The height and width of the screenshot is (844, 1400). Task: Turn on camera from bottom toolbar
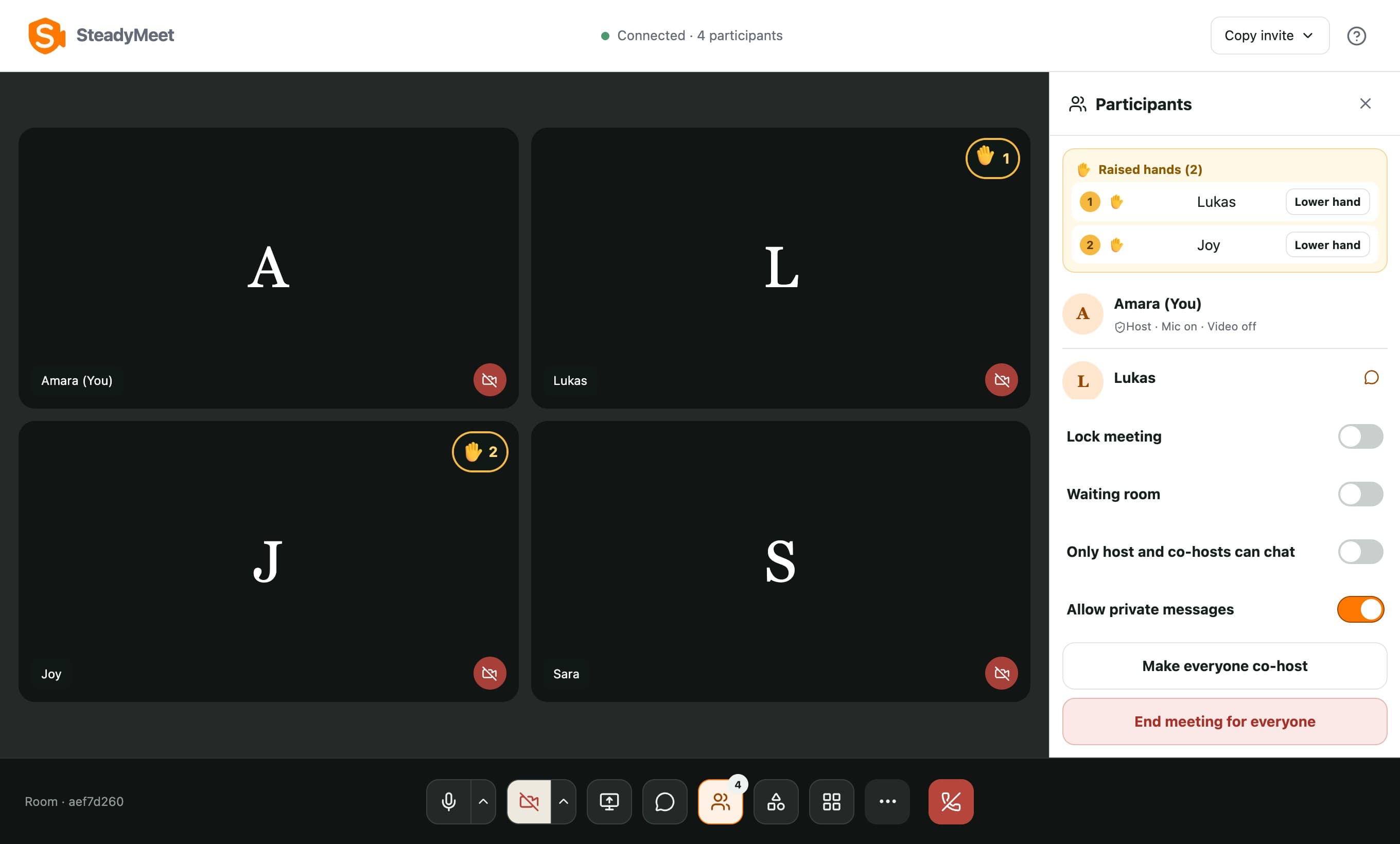pyautogui.click(x=529, y=801)
